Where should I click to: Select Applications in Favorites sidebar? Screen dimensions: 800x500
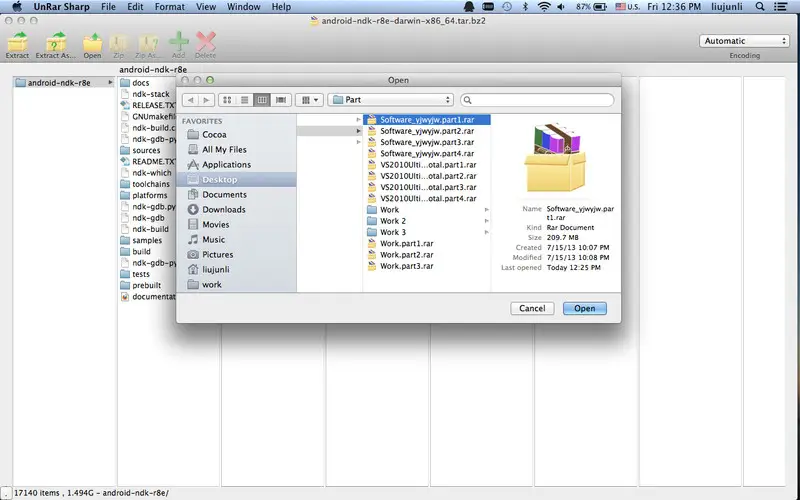227,165
